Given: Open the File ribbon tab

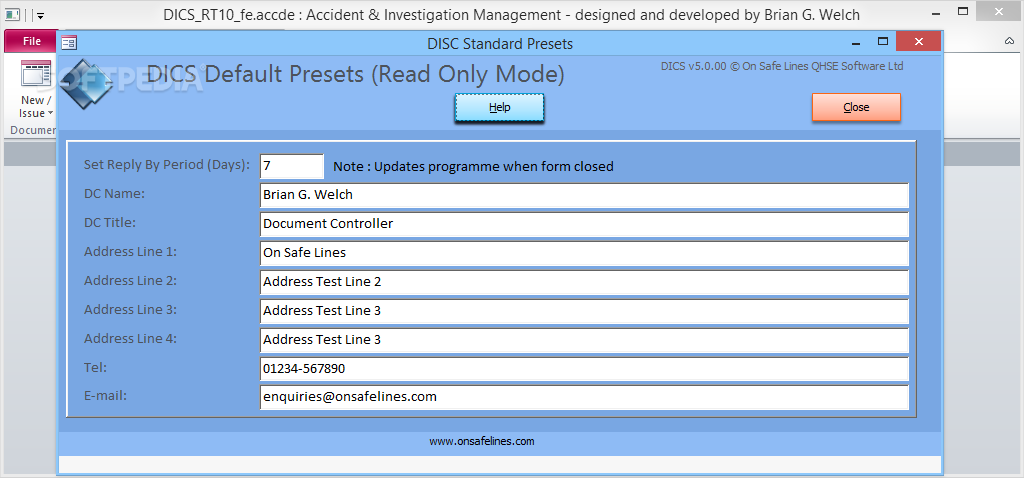Looking at the screenshot, I should click(31, 41).
